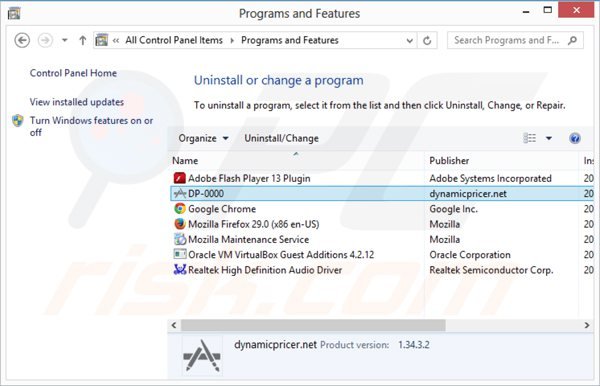
Task: Click the Back navigation arrow
Action: point(22,40)
